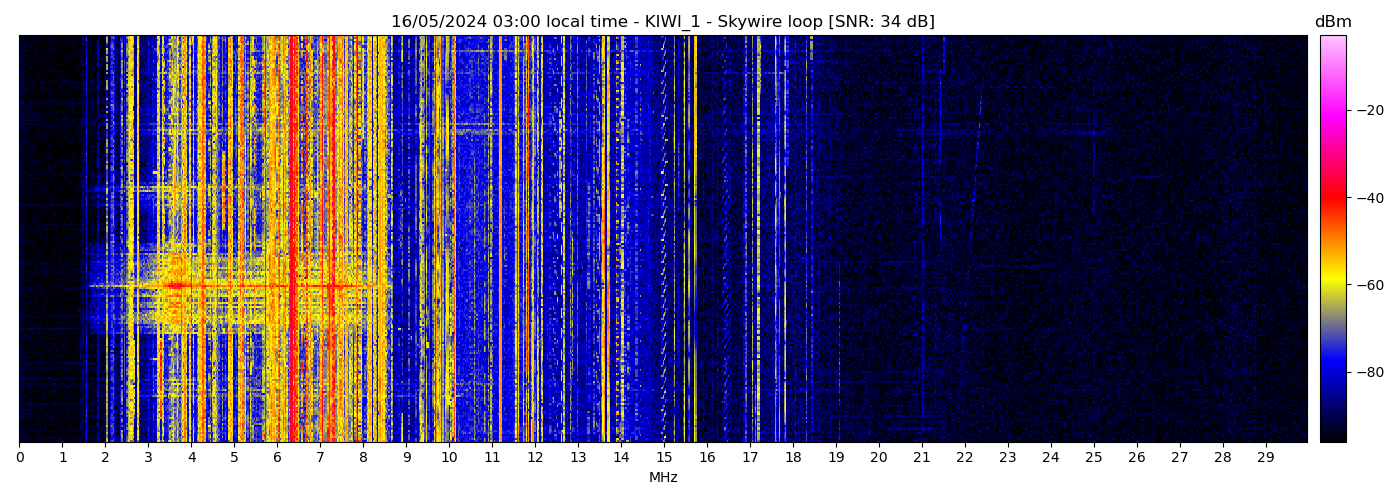1400x500 pixels.
Task: Click the −20 colorbar tick label
Action: click(x=1367, y=110)
